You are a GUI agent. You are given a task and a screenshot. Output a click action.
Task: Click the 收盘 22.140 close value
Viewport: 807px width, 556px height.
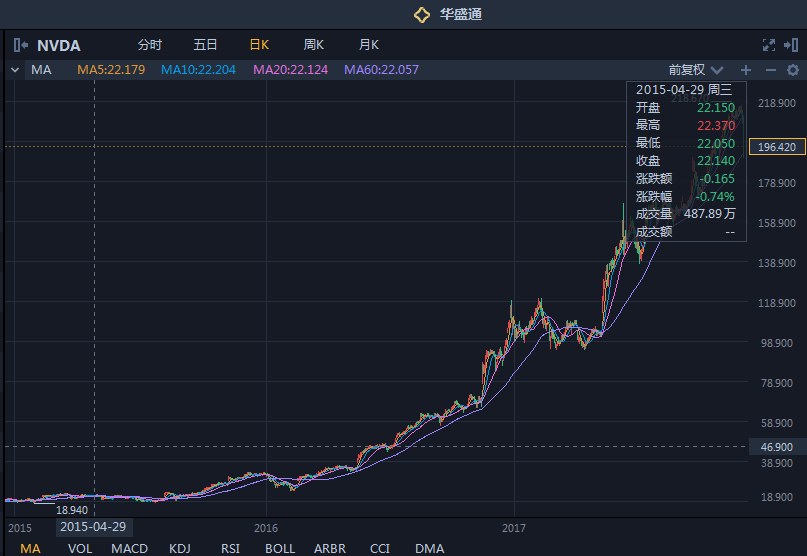tap(716, 161)
